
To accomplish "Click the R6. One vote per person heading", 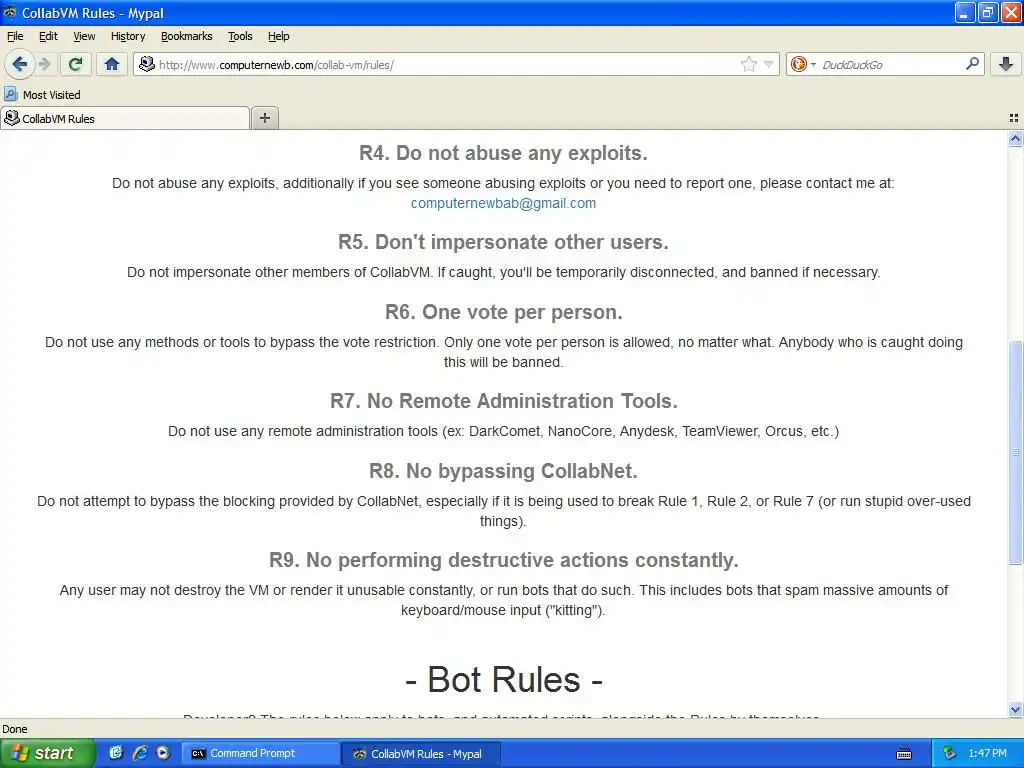I will click(x=504, y=312).
